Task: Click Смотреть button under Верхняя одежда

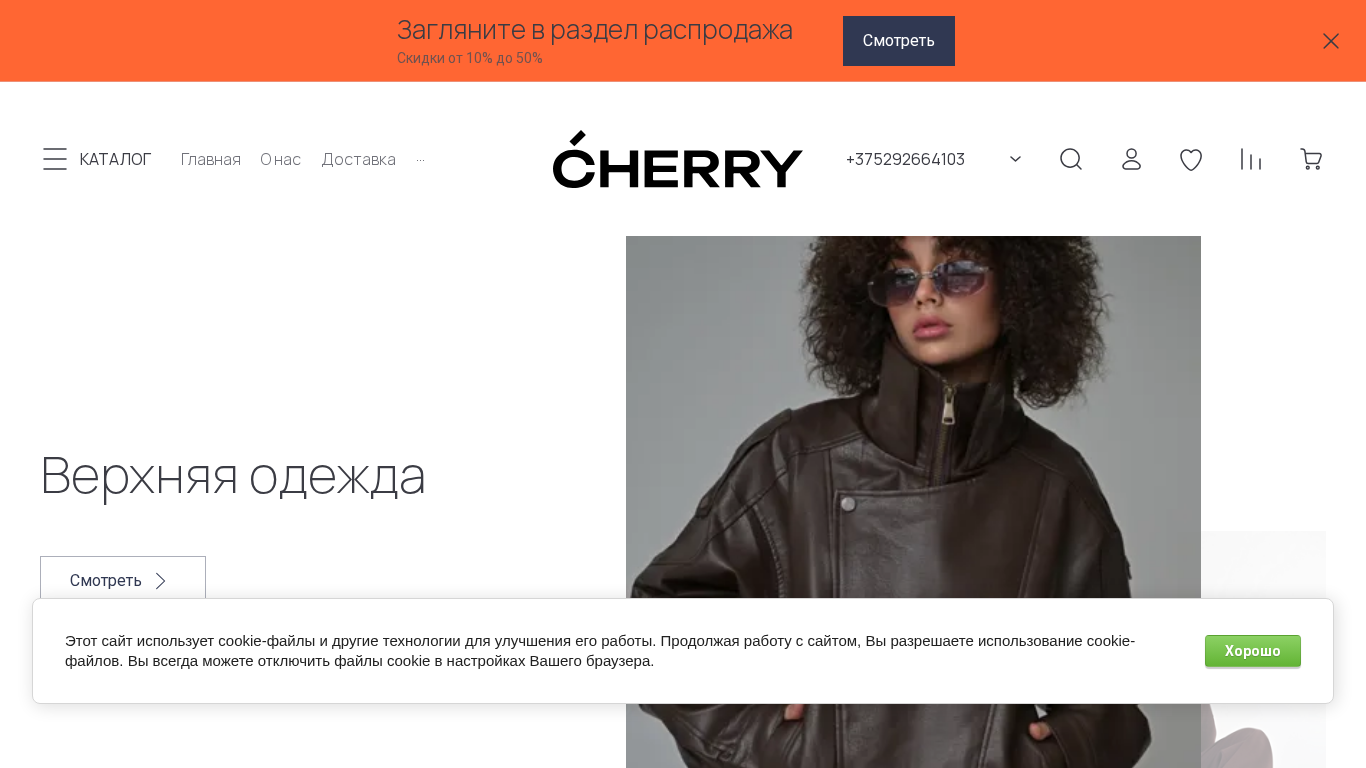Action: [x=123, y=580]
